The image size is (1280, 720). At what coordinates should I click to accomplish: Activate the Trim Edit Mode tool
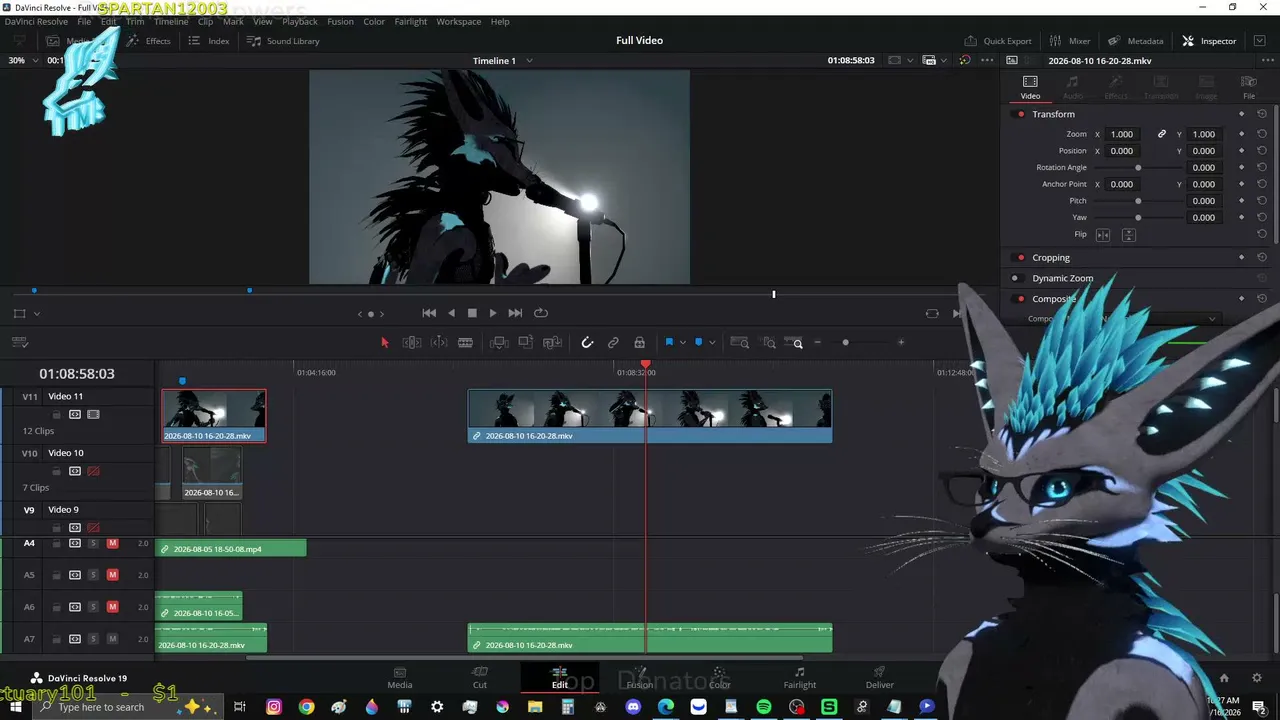tap(411, 343)
